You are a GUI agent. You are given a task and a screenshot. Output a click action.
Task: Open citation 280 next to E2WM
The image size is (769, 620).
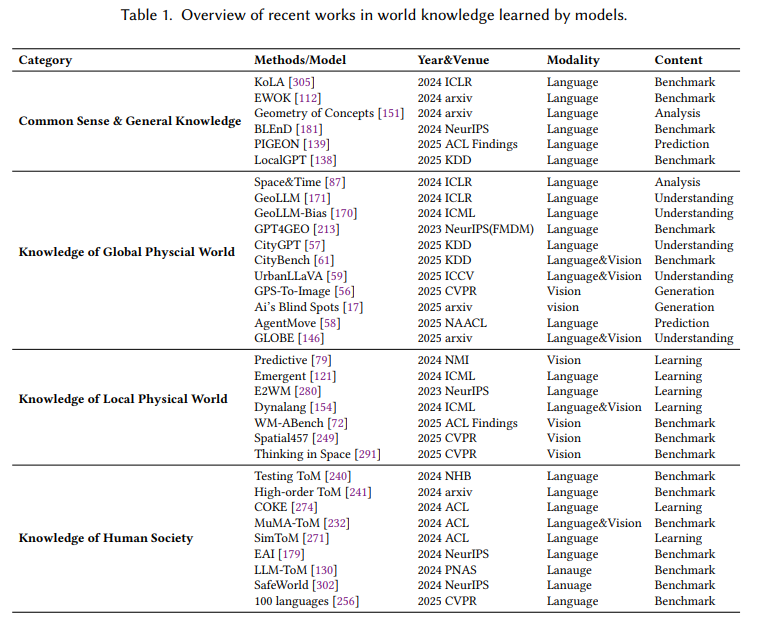point(308,391)
